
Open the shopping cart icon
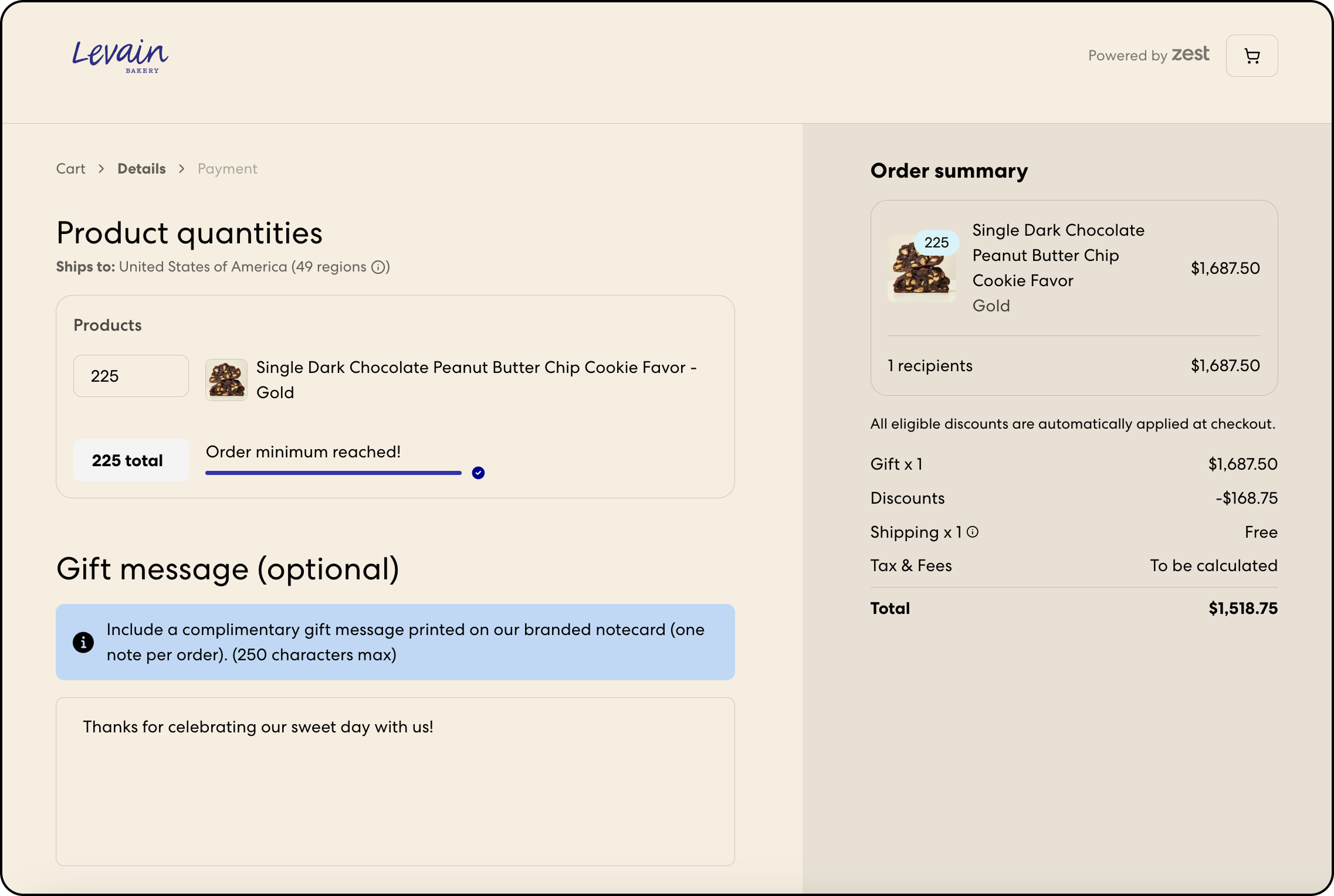click(x=1251, y=56)
